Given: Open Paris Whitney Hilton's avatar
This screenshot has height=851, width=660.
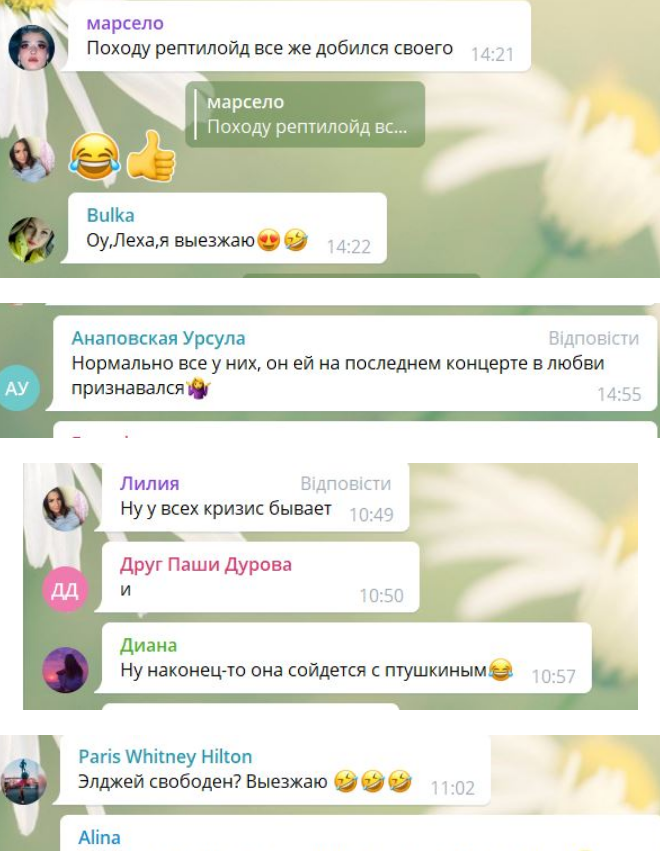Looking at the screenshot, I should (24, 781).
